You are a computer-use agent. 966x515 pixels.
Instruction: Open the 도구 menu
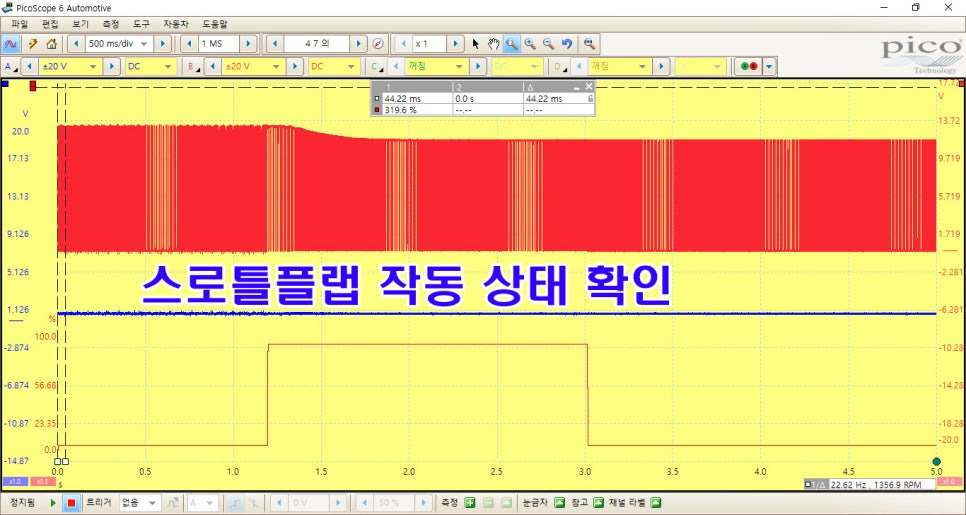pos(141,25)
